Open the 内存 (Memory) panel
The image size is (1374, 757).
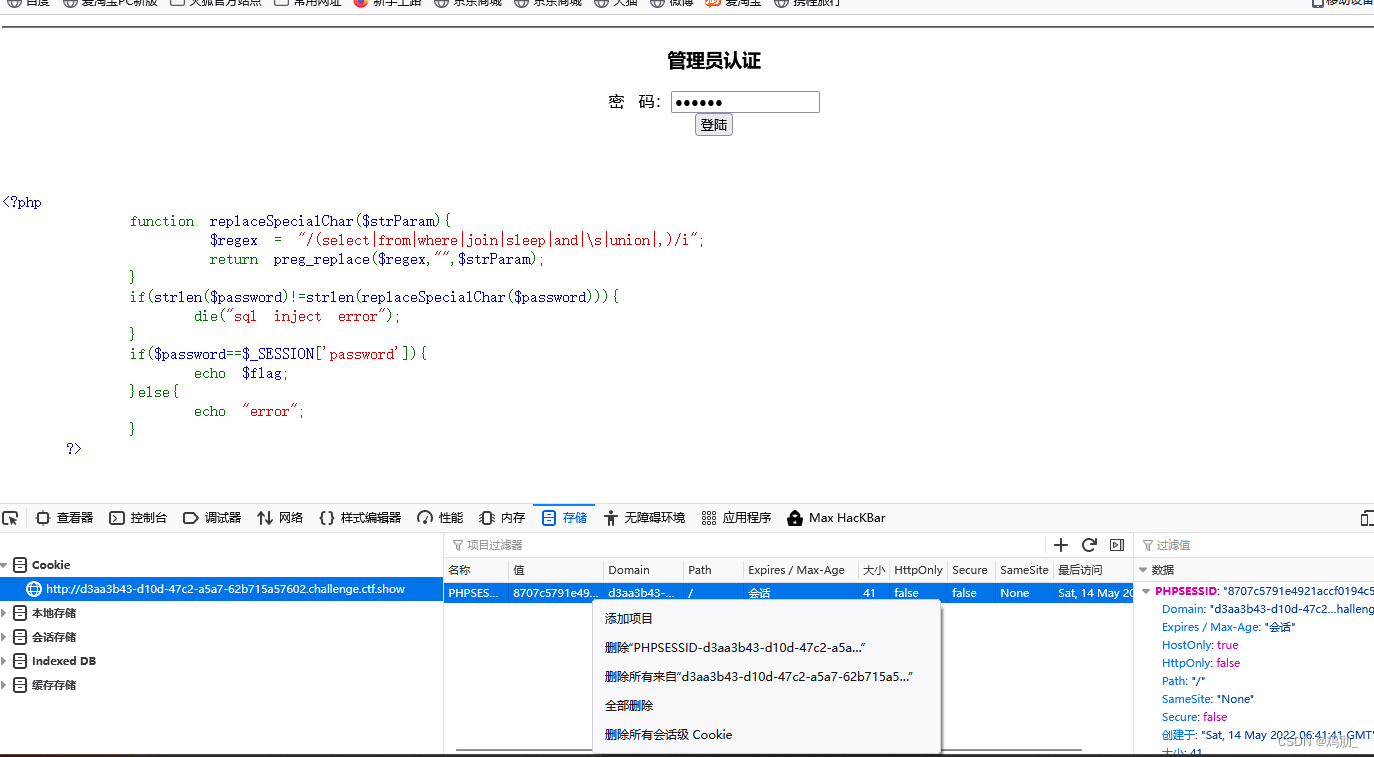point(502,517)
